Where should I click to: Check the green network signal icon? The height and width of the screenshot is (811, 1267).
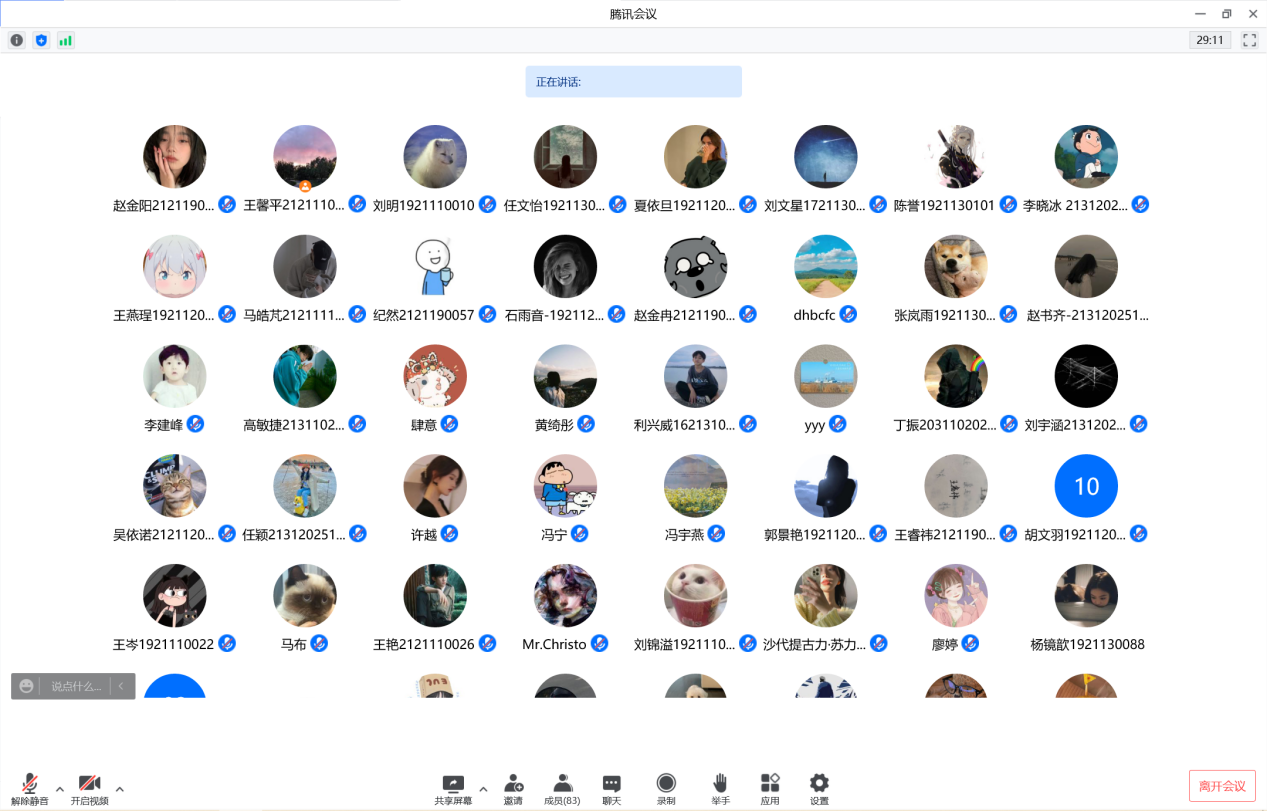[x=66, y=40]
